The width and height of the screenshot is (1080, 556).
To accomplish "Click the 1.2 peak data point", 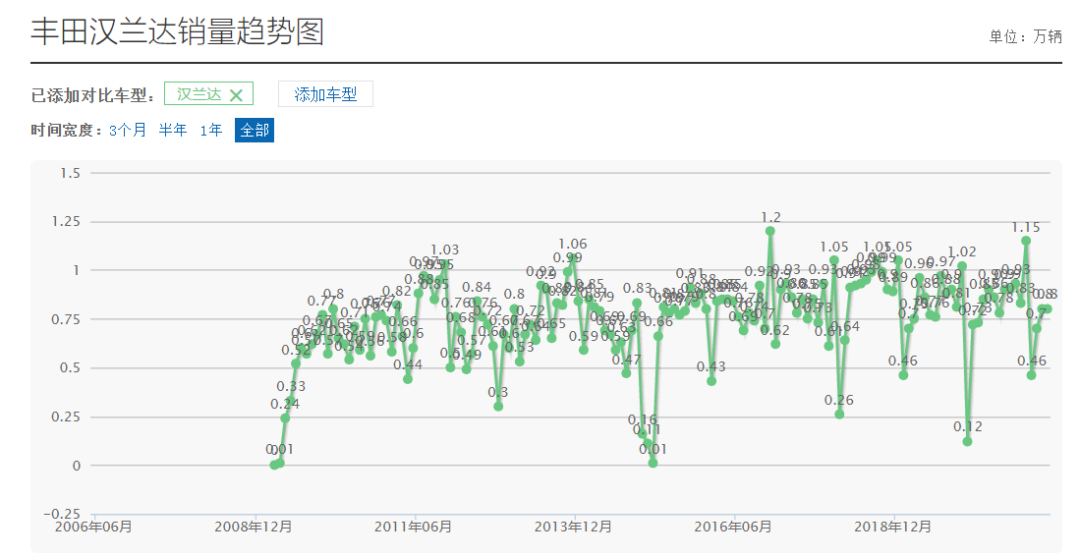I will (x=770, y=231).
